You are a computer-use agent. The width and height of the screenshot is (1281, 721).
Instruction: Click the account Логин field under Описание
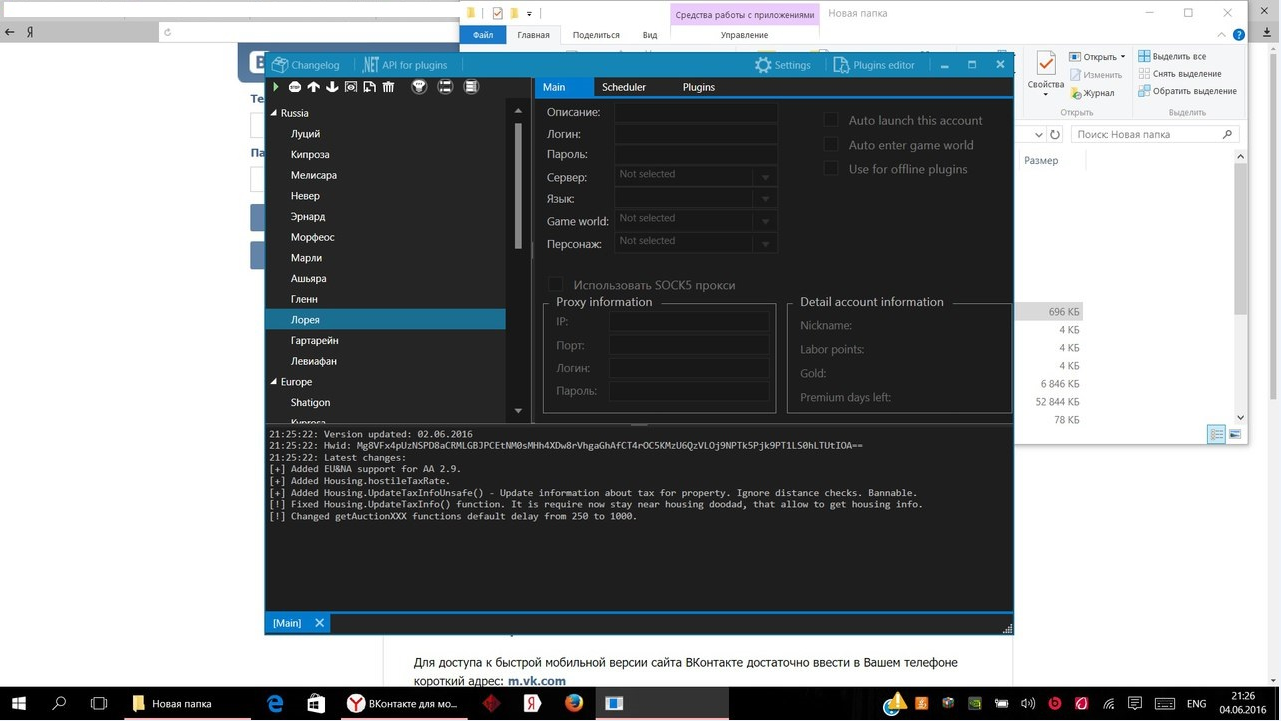point(696,134)
